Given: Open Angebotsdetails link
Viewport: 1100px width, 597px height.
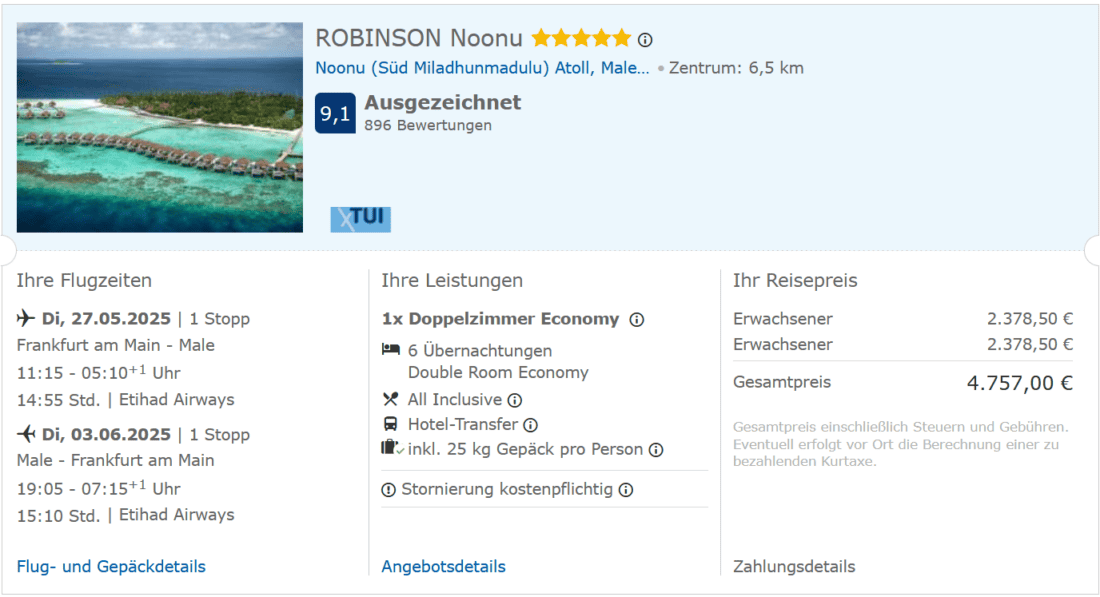Looking at the screenshot, I should click(443, 567).
